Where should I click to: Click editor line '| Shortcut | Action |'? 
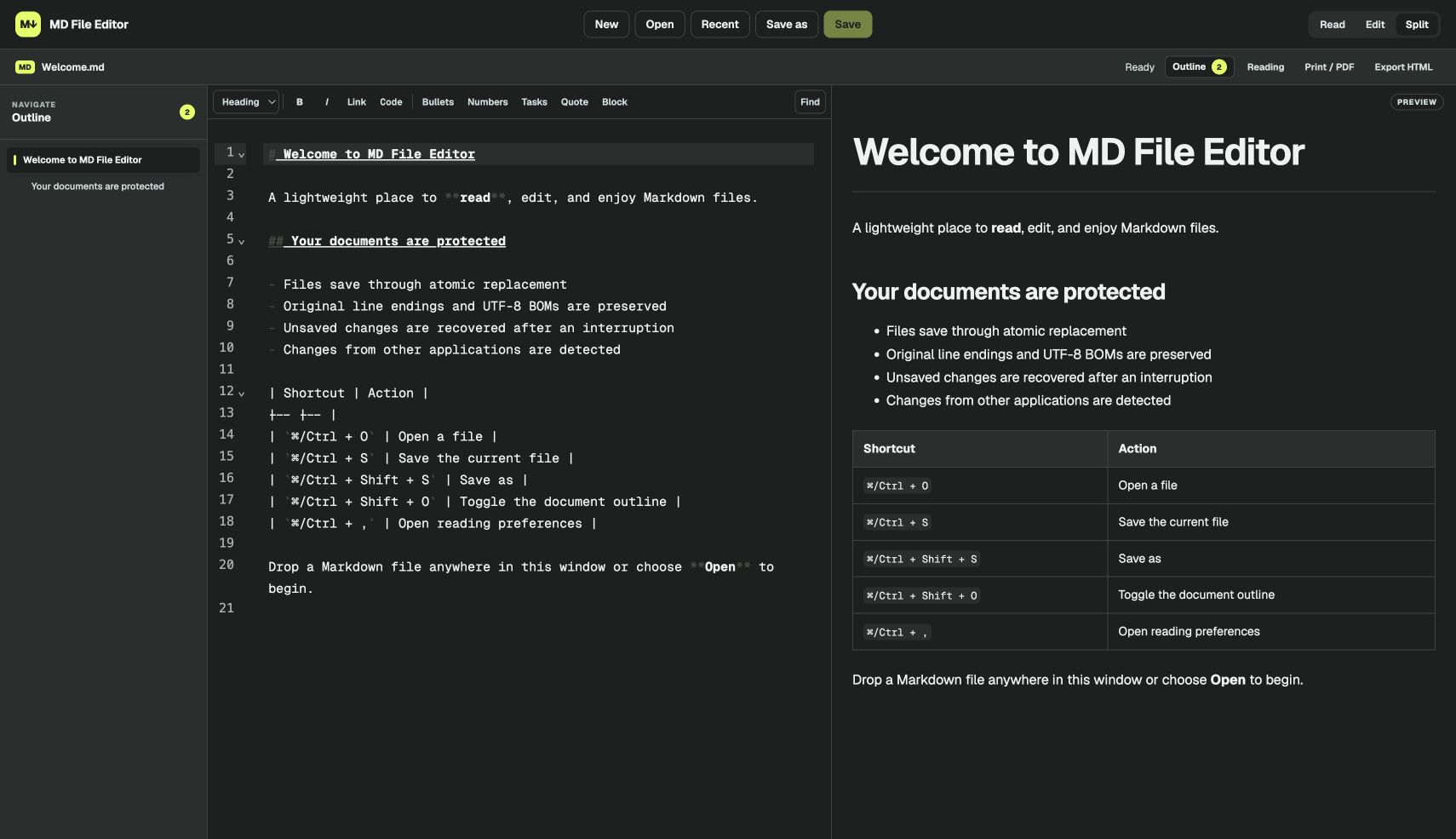(348, 394)
